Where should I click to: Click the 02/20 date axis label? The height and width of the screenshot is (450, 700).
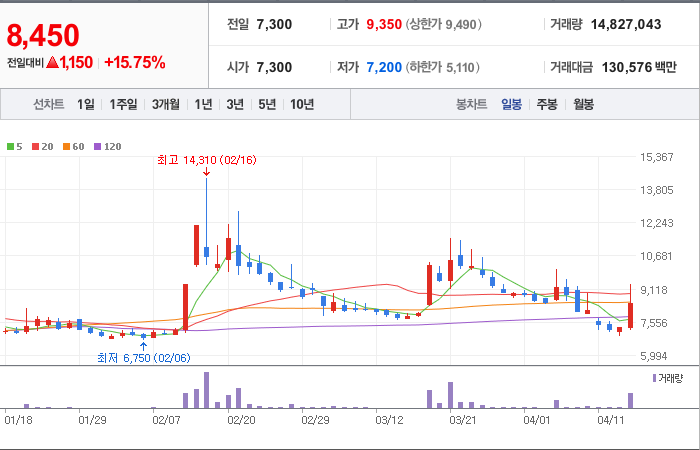click(241, 421)
